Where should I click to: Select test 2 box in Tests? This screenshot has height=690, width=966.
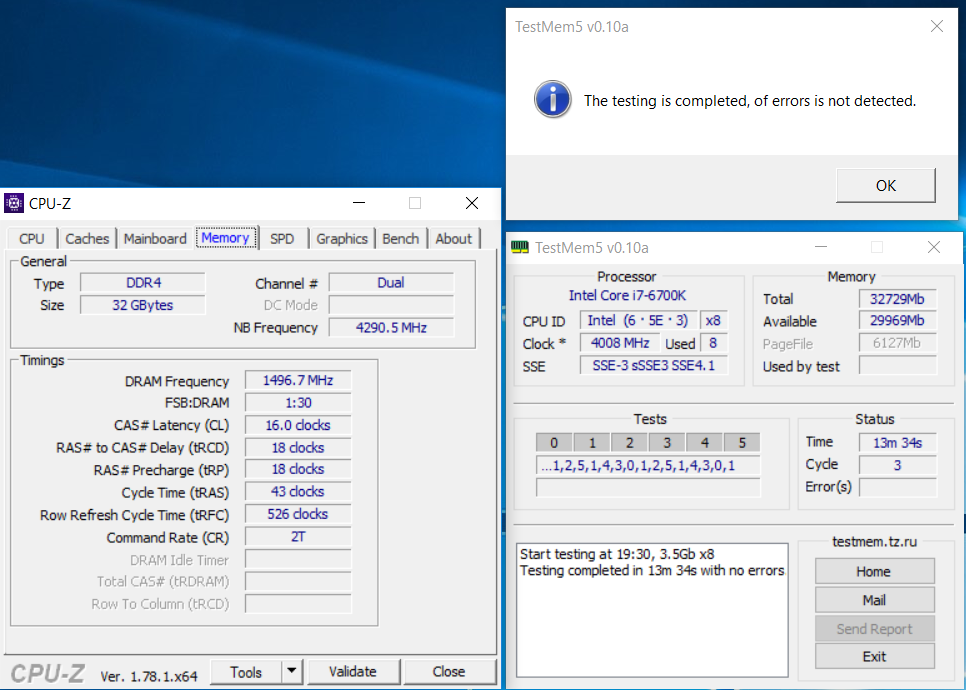(630, 442)
